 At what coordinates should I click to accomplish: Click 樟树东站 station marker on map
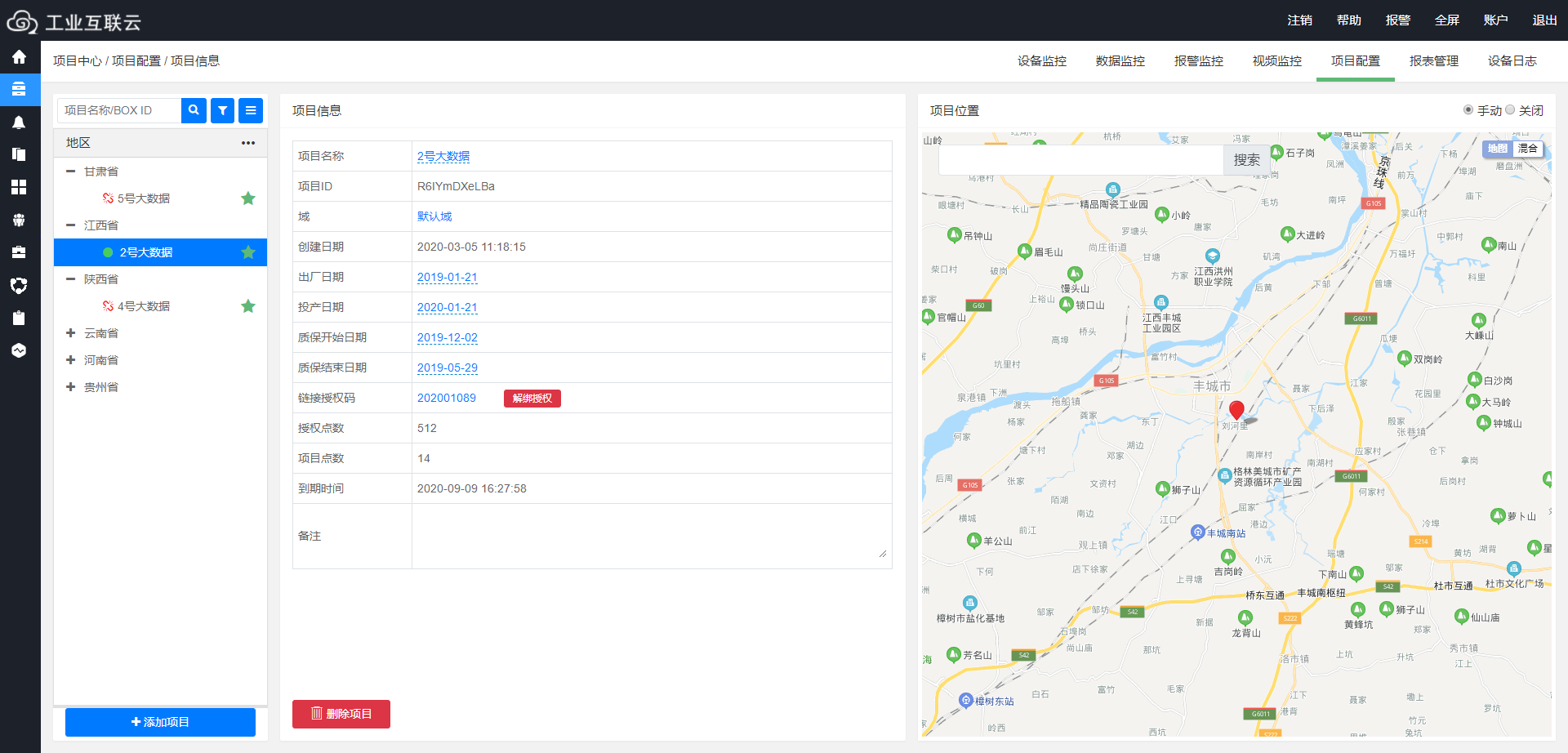(966, 701)
